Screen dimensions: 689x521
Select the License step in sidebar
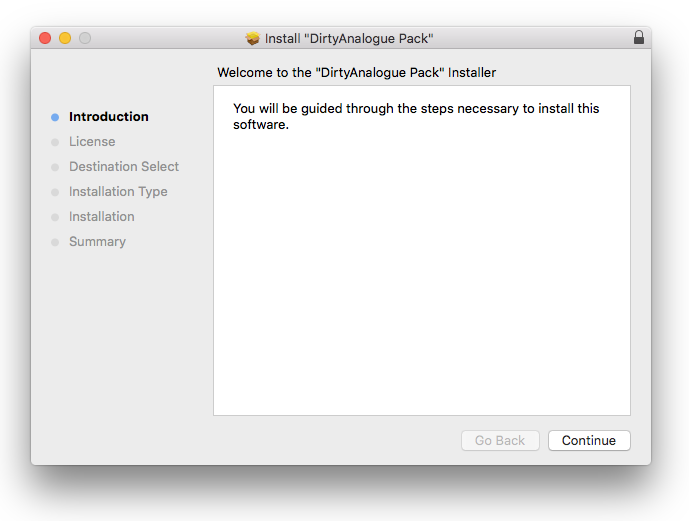(x=92, y=142)
